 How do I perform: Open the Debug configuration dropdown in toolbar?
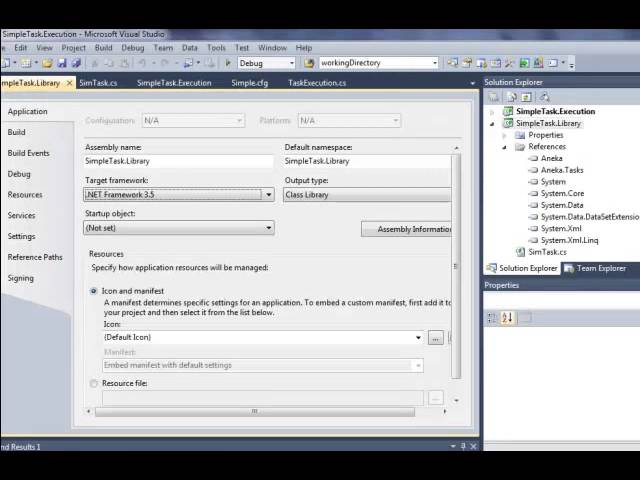[x=267, y=63]
